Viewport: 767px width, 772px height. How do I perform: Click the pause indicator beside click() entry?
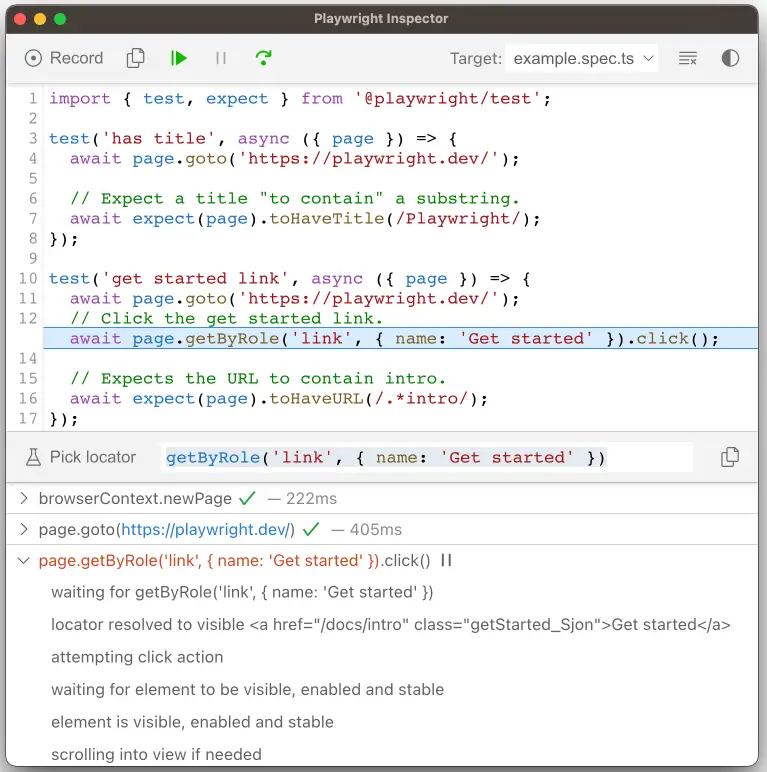[446, 561]
